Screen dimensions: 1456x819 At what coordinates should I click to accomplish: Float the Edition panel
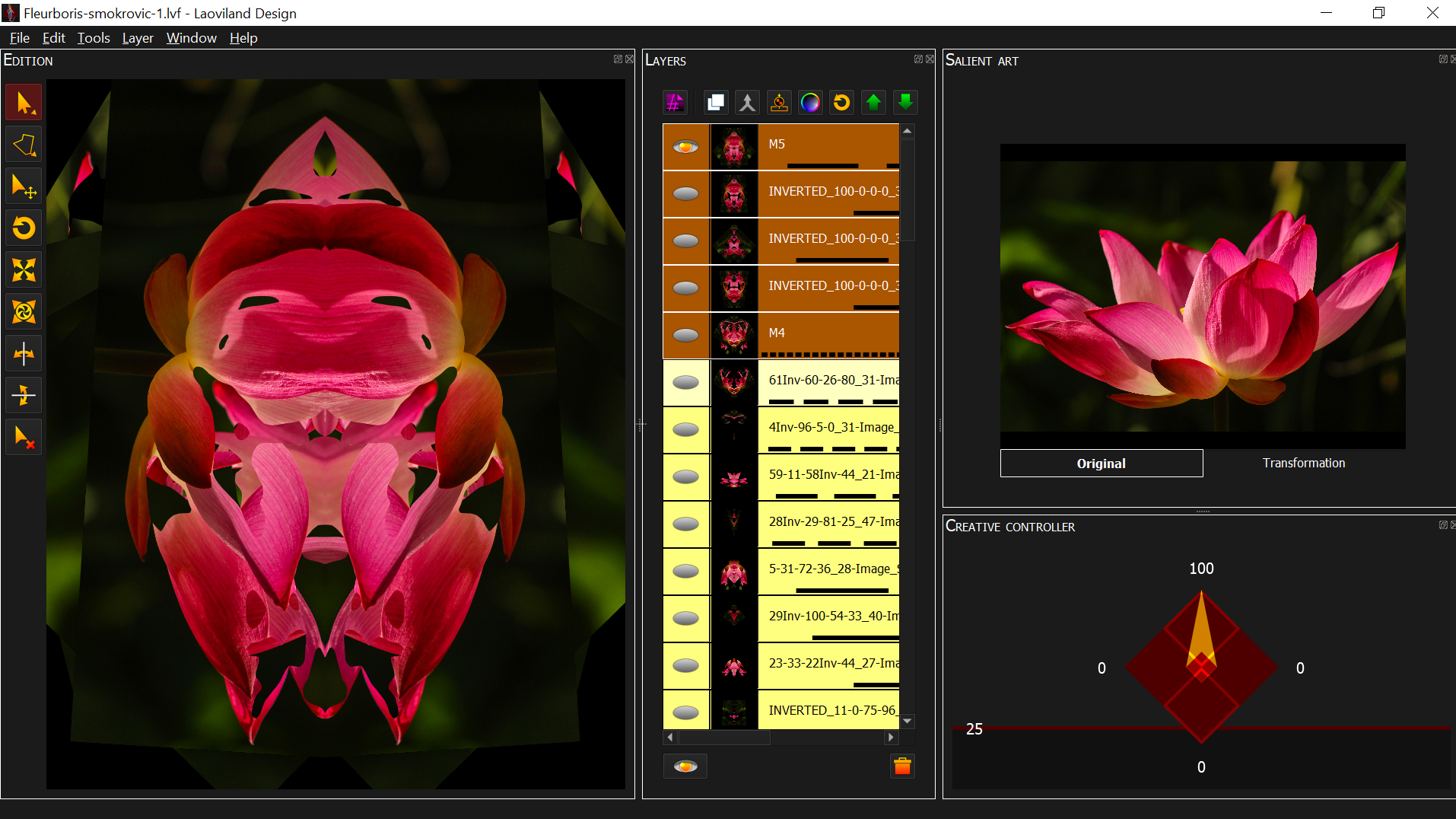pos(618,59)
